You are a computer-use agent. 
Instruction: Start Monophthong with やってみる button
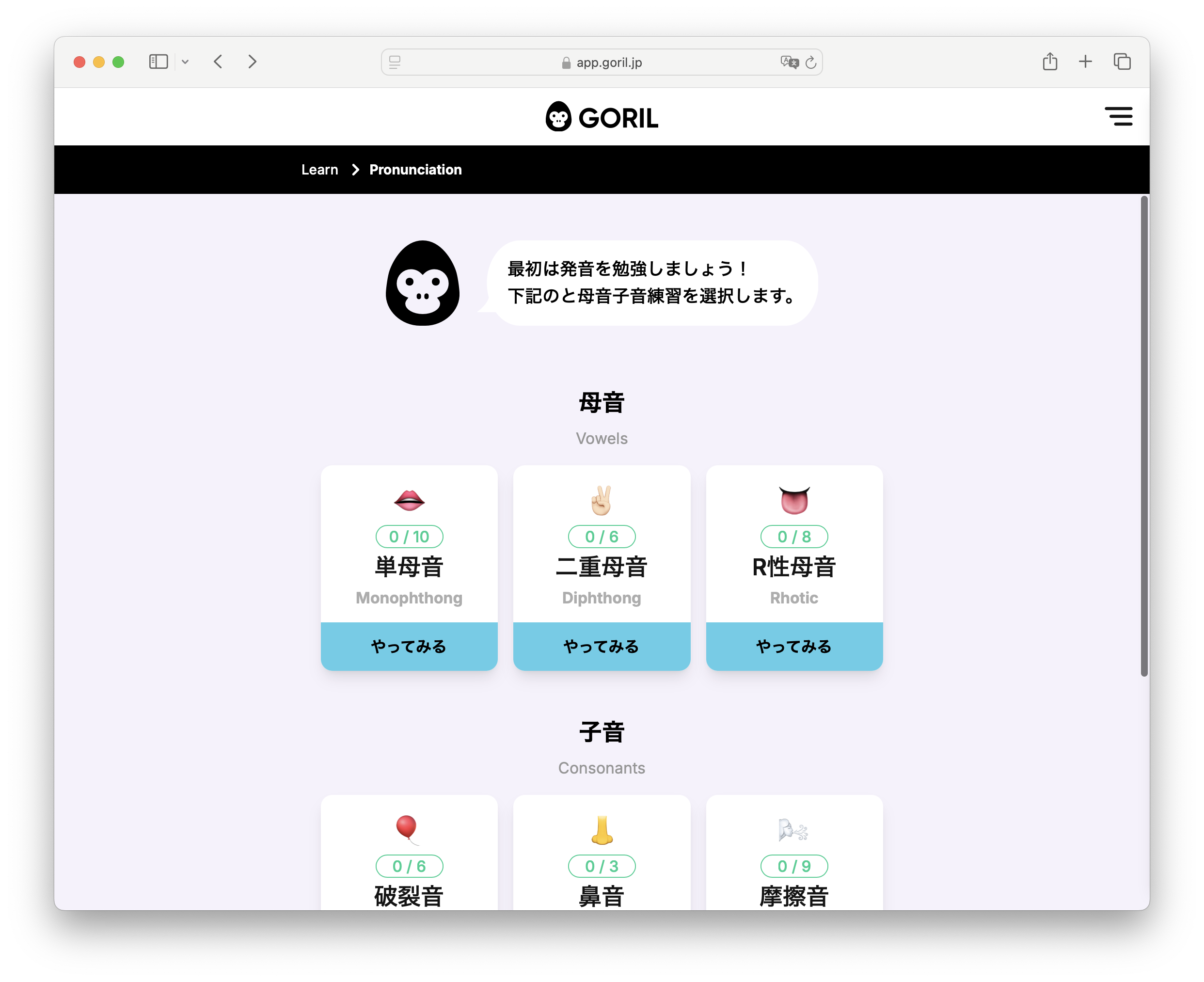(x=409, y=646)
